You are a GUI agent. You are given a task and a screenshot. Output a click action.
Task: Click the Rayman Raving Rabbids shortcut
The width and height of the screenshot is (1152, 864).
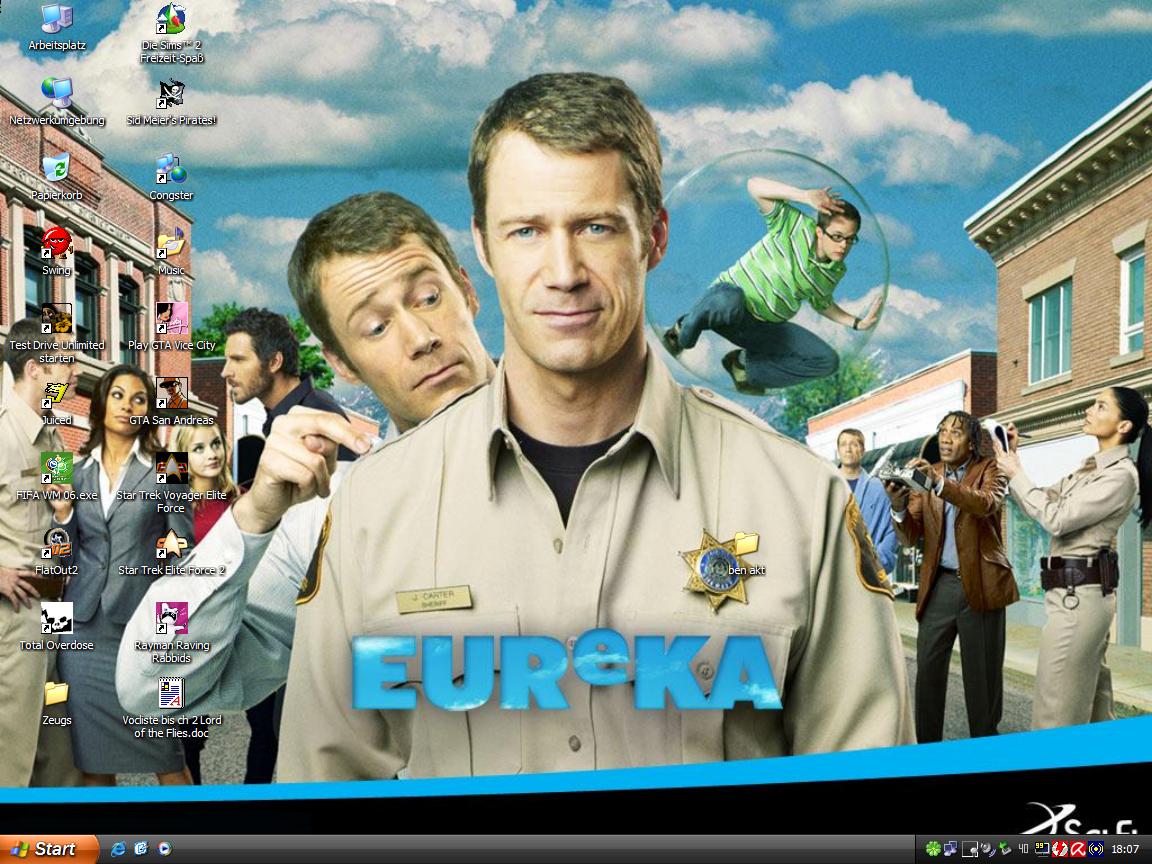(x=171, y=619)
